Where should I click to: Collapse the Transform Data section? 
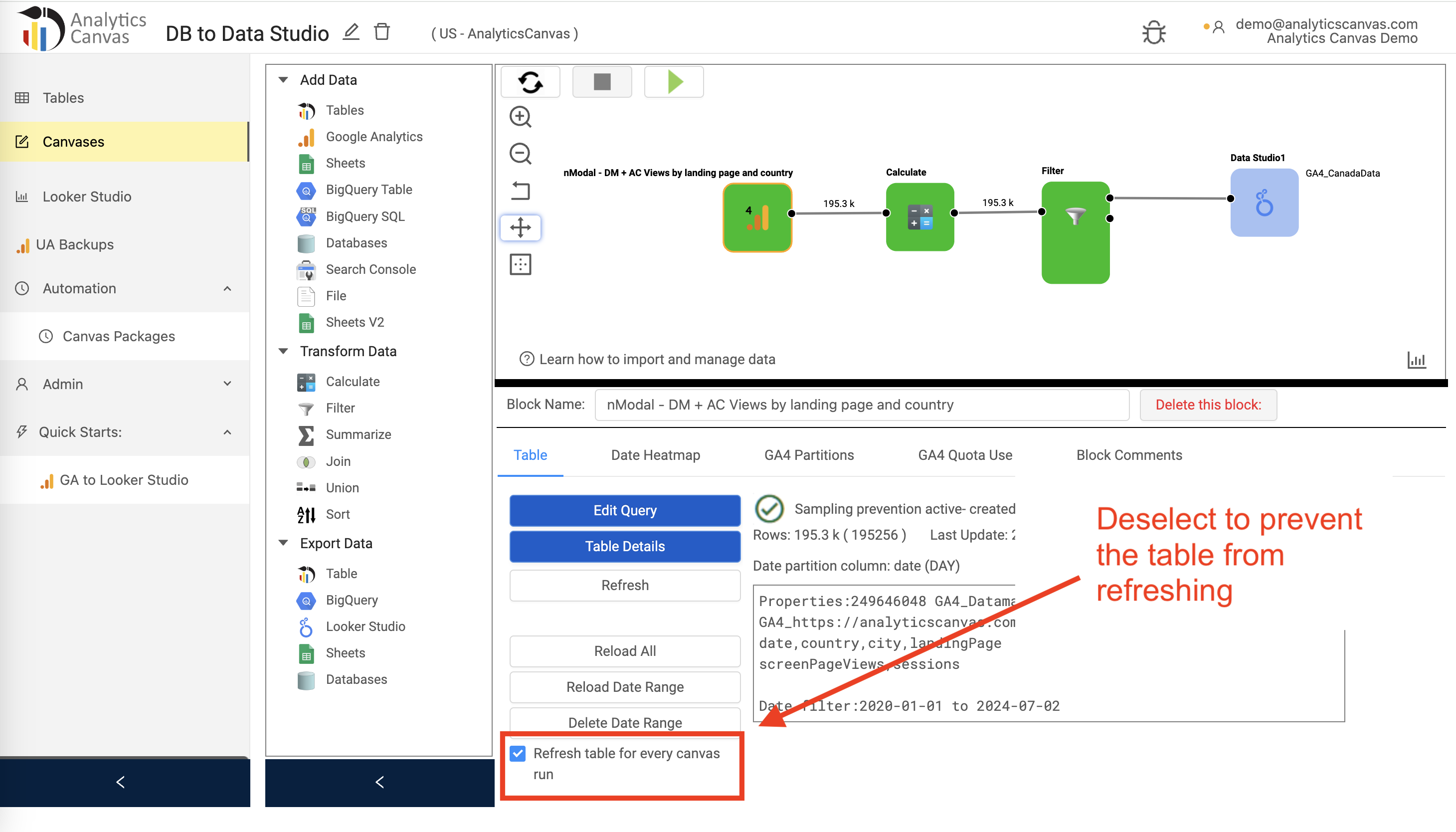(x=283, y=352)
